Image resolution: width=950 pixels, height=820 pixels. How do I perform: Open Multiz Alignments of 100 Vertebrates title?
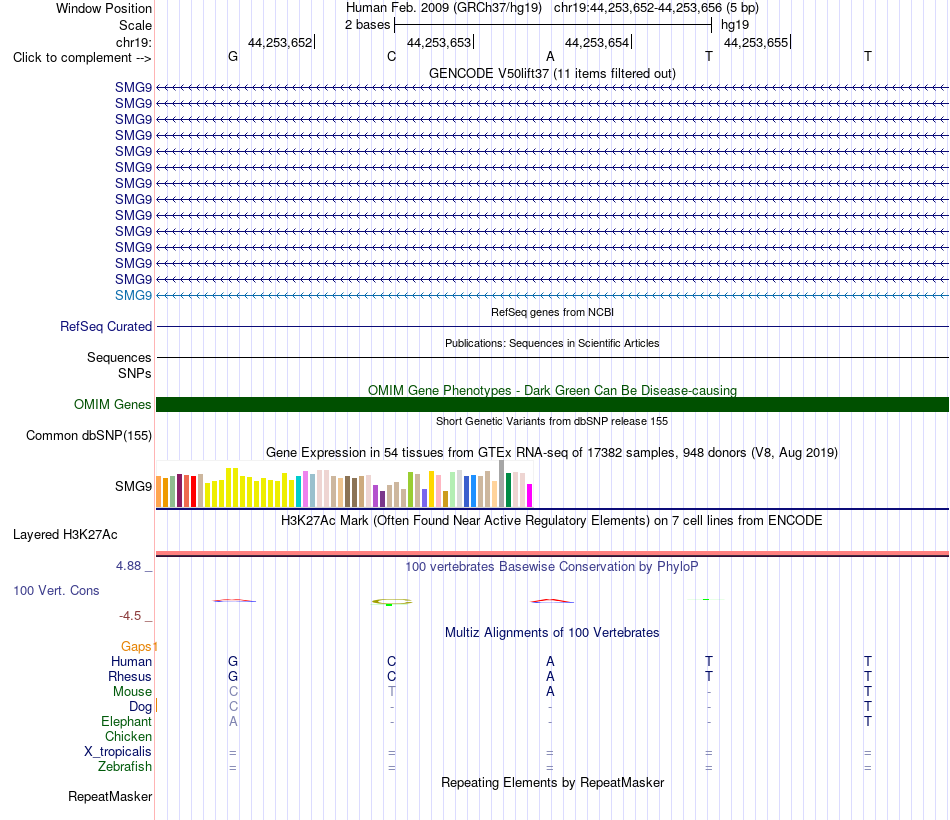click(x=552, y=633)
